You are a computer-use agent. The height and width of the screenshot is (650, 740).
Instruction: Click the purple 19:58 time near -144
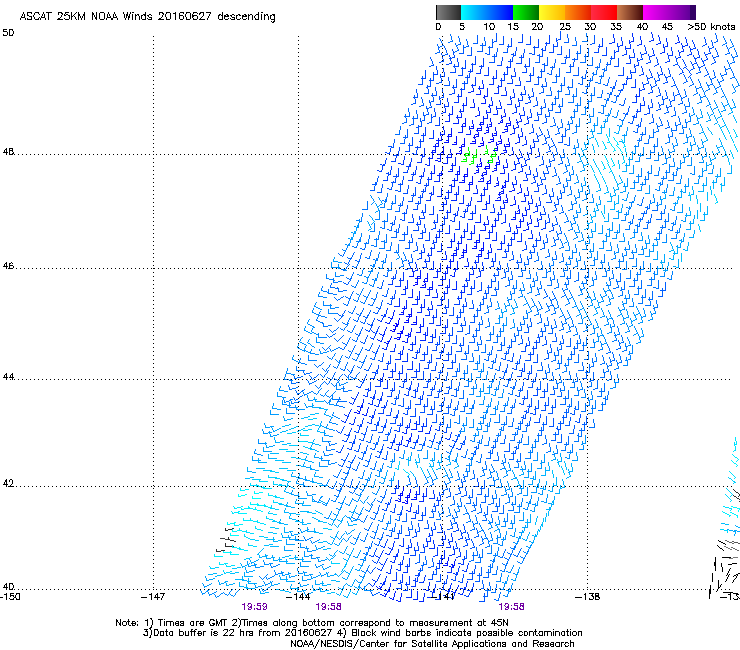(328, 607)
